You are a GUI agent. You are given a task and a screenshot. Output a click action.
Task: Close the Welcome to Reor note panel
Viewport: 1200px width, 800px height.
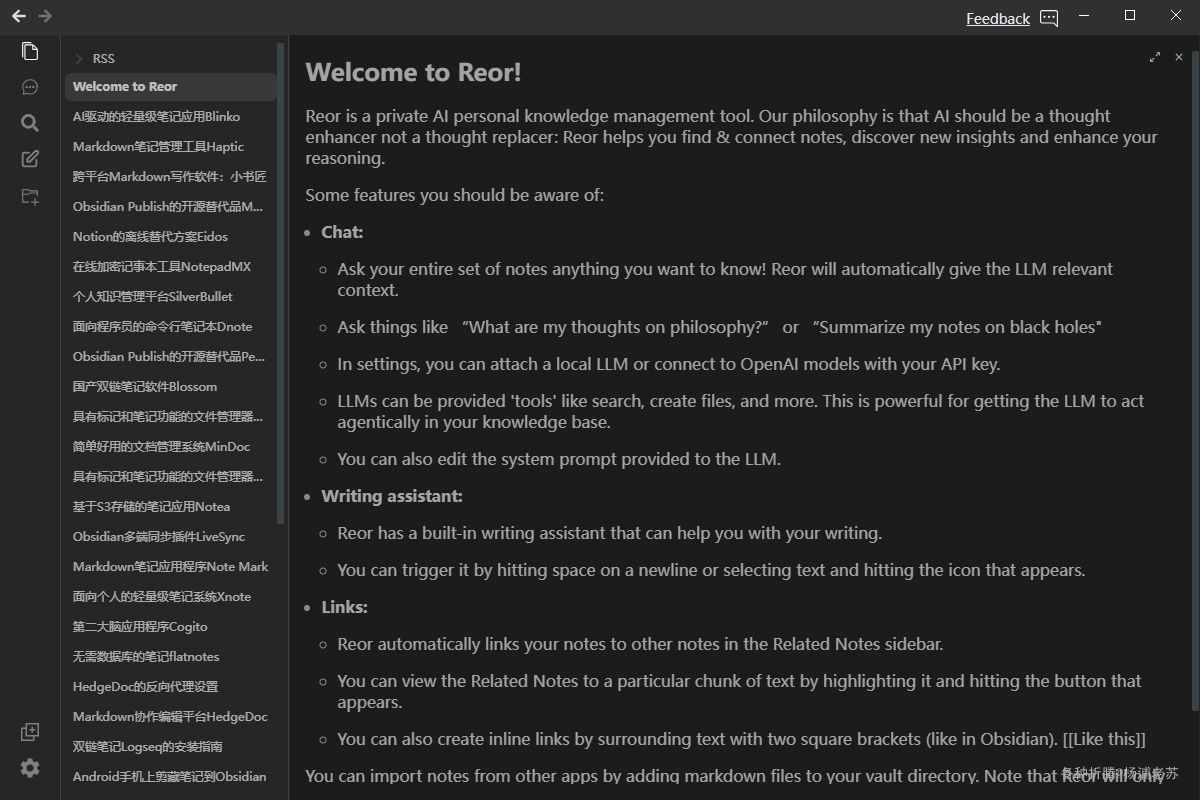[x=1179, y=57]
